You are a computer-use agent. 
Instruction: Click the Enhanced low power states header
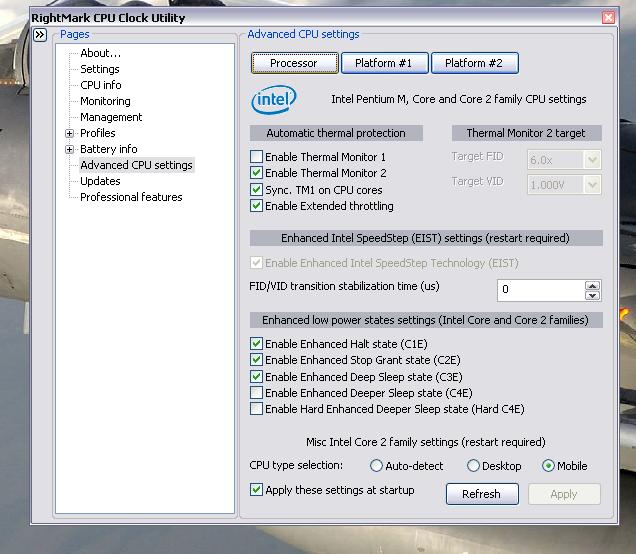(426, 320)
